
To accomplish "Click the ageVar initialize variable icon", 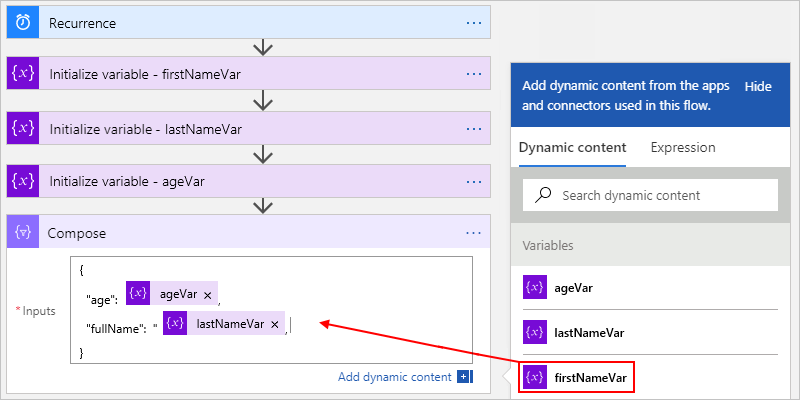I will click(x=23, y=181).
